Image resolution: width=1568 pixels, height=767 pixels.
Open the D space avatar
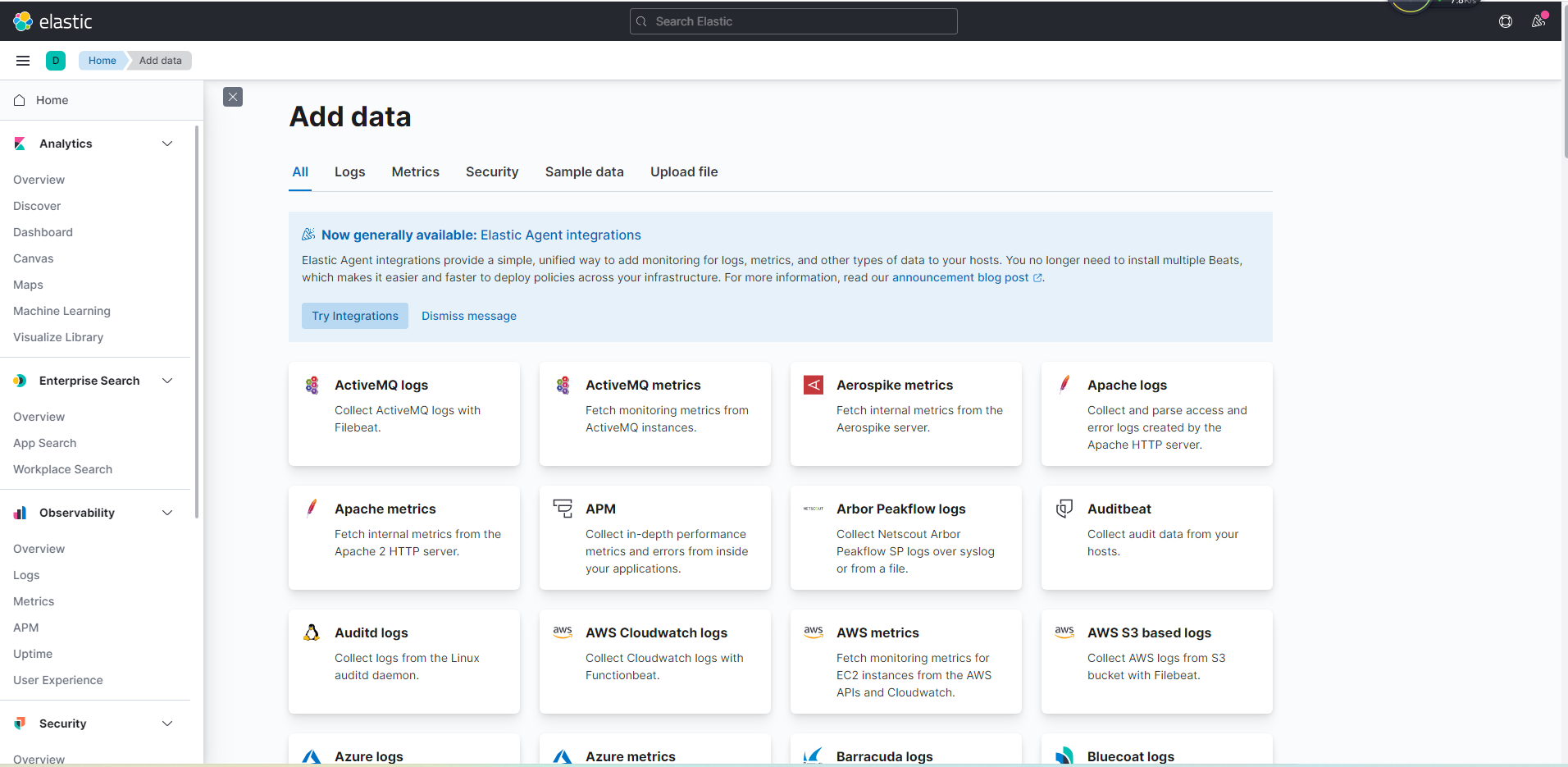pos(56,61)
